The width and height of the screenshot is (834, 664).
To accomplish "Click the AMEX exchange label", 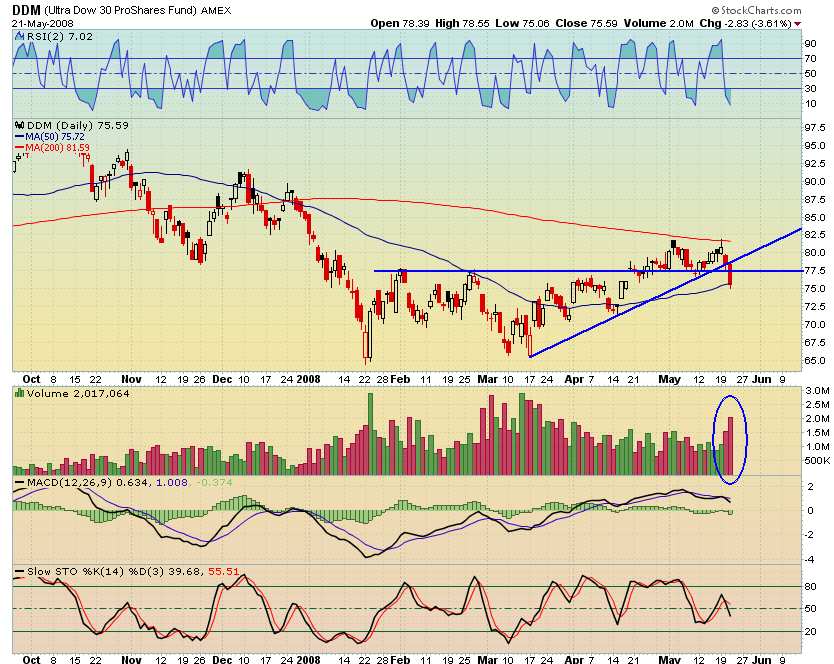I will click(216, 11).
